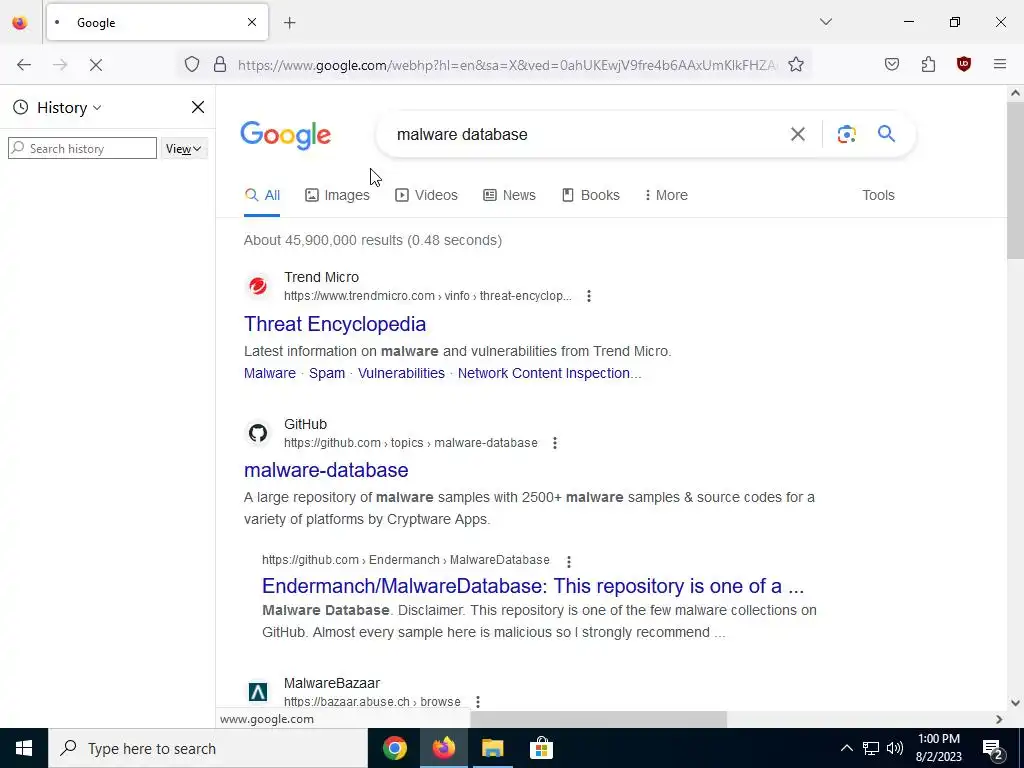Viewport: 1024px width, 768px height.
Task: Open the Threat Encyclopedia result
Action: coord(334,324)
